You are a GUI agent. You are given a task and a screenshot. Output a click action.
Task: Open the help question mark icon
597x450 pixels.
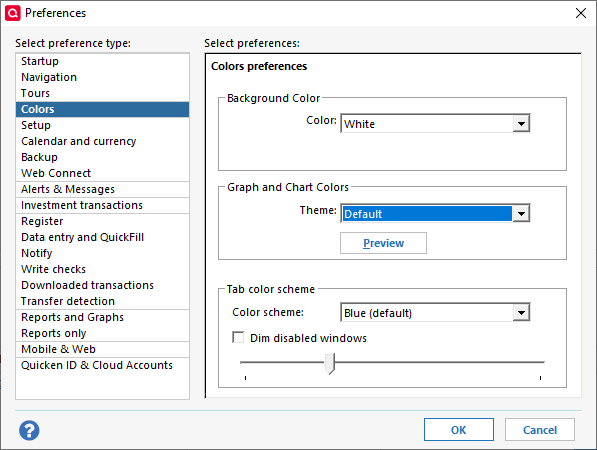pyautogui.click(x=29, y=431)
